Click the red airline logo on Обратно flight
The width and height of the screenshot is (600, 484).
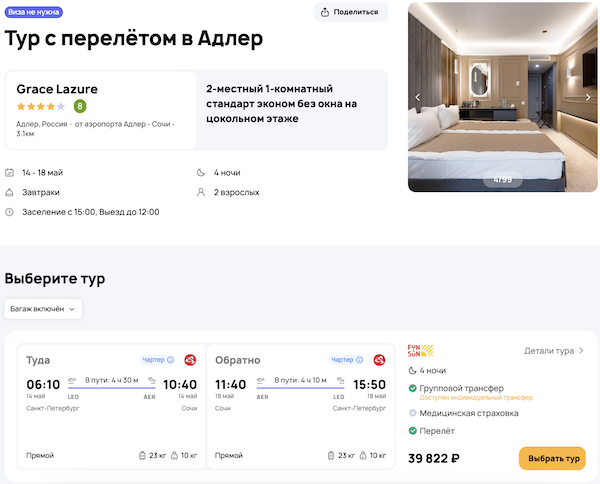pyautogui.click(x=380, y=360)
